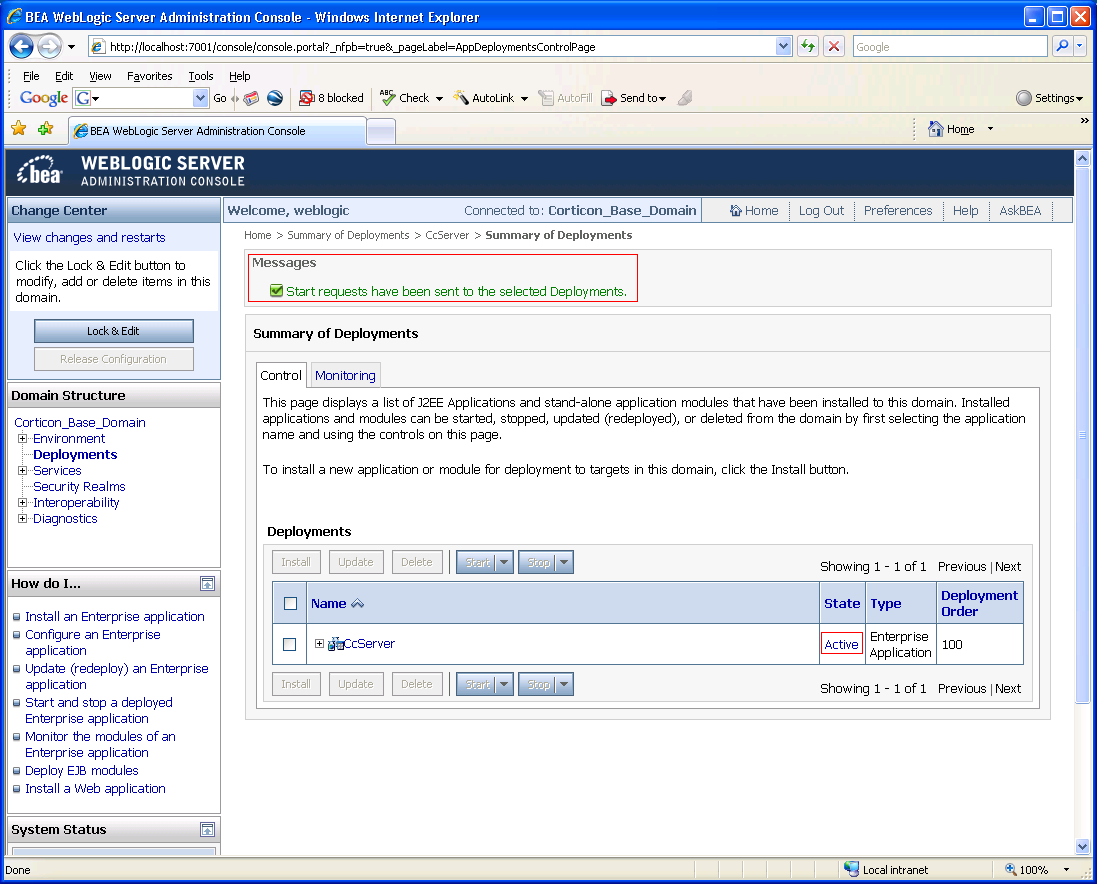Viewport: 1099px width, 884px height.
Task: Open the top Start button dropdown arrow
Action: click(505, 562)
